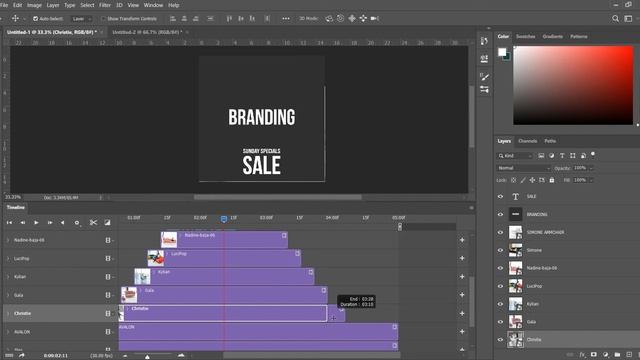640x360 pixels.
Task: Toggle Show Transform Controls checkbox
Action: 103,19
